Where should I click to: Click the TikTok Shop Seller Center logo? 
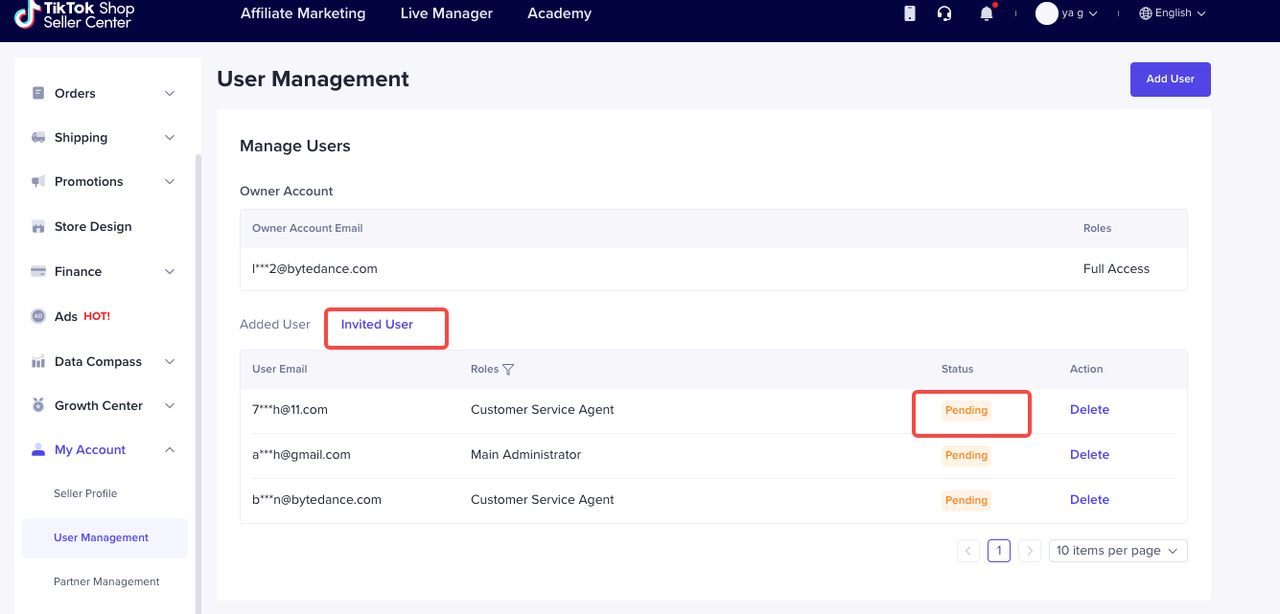click(x=75, y=14)
